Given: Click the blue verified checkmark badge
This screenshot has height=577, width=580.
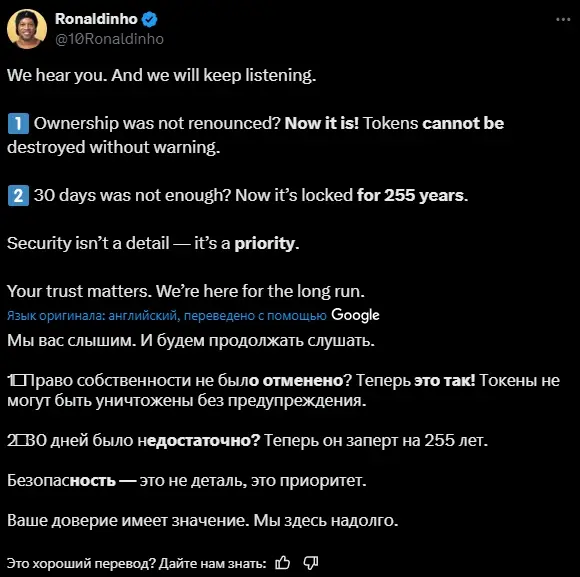Looking at the screenshot, I should 149,19.
